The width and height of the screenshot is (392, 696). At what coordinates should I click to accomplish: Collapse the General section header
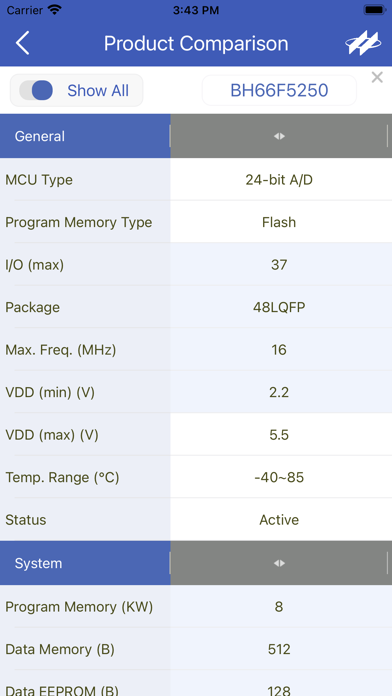85,136
